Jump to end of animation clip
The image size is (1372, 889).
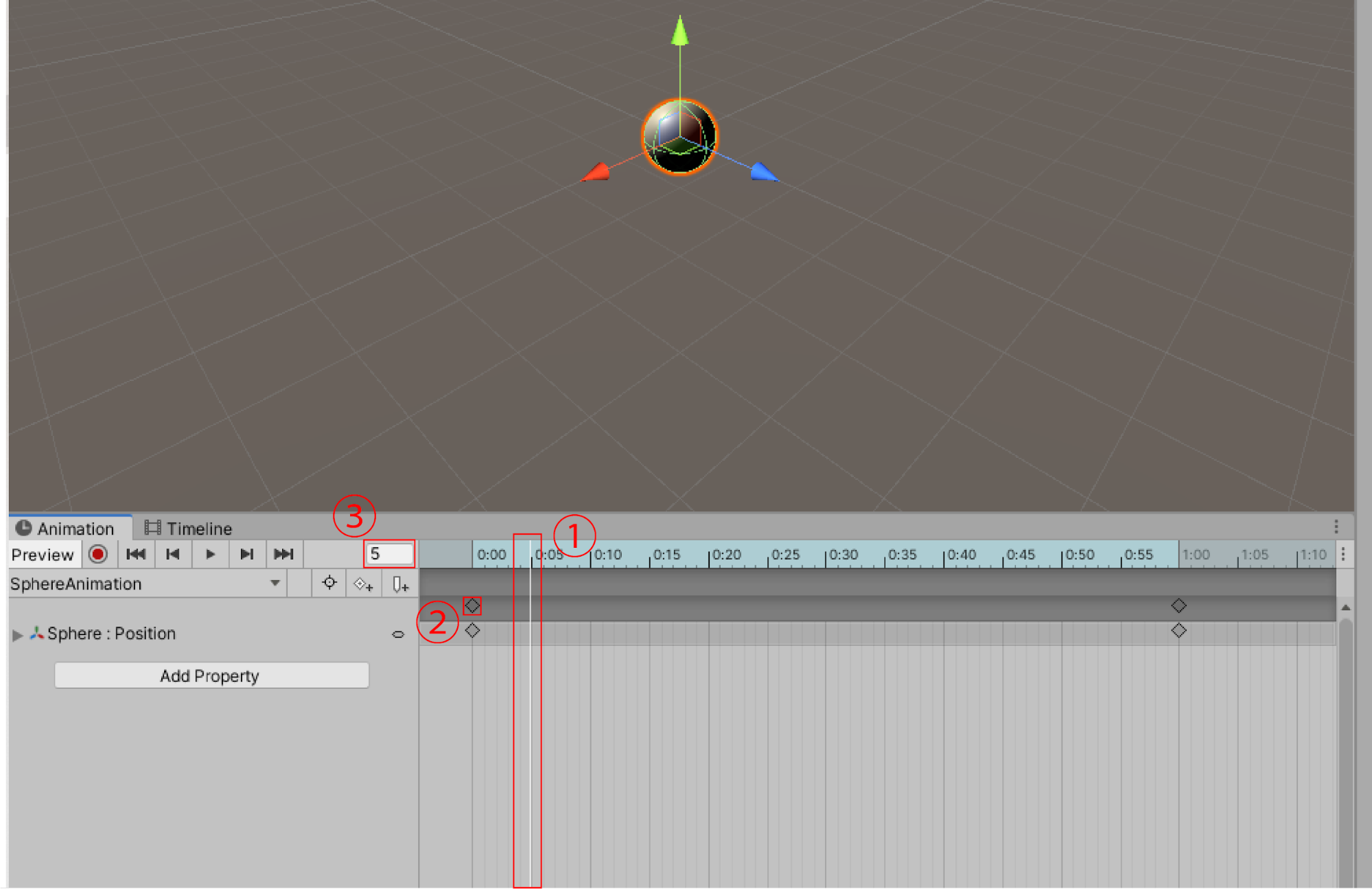[x=283, y=554]
